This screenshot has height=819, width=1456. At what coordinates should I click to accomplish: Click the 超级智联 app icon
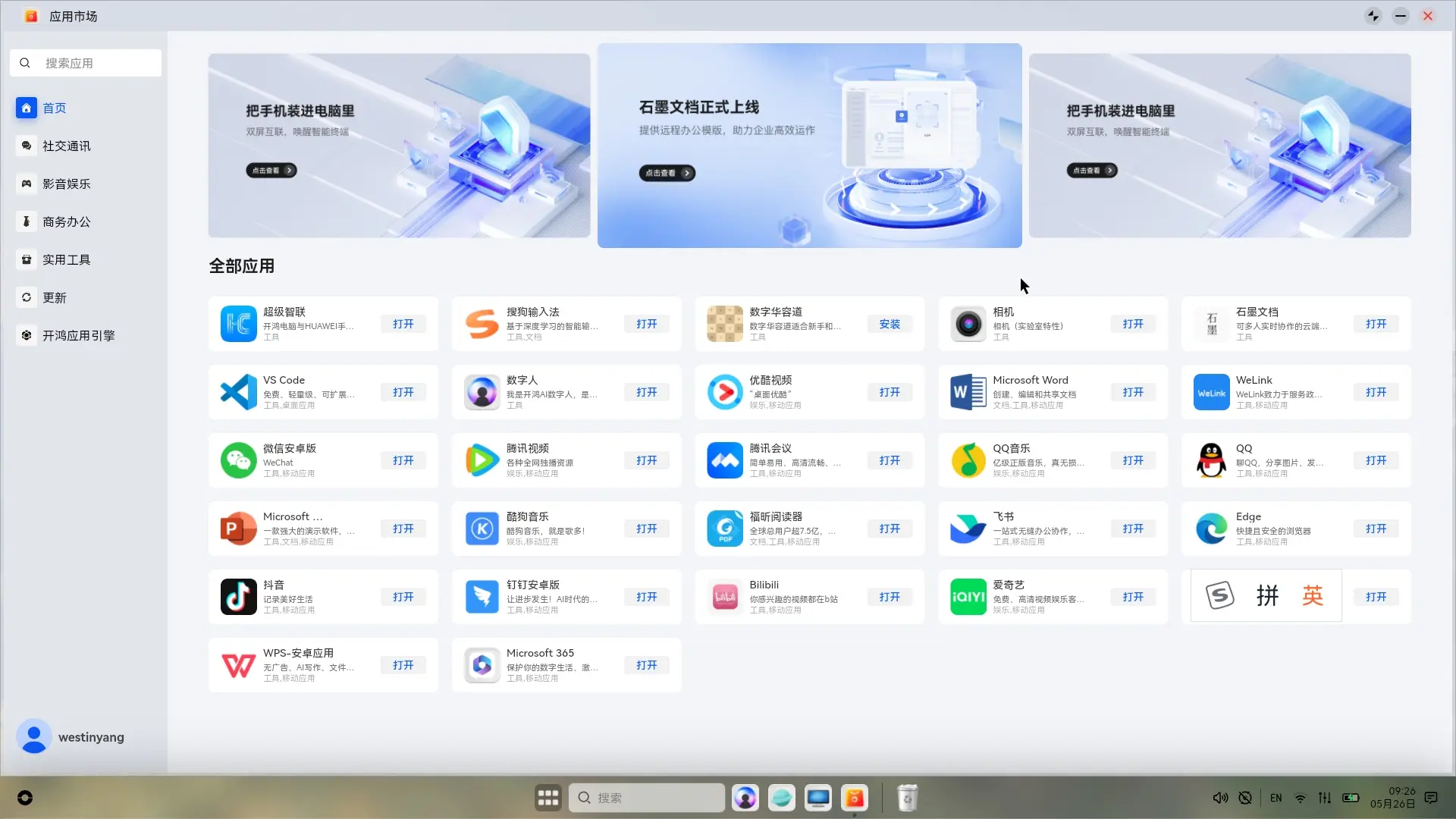coord(238,324)
